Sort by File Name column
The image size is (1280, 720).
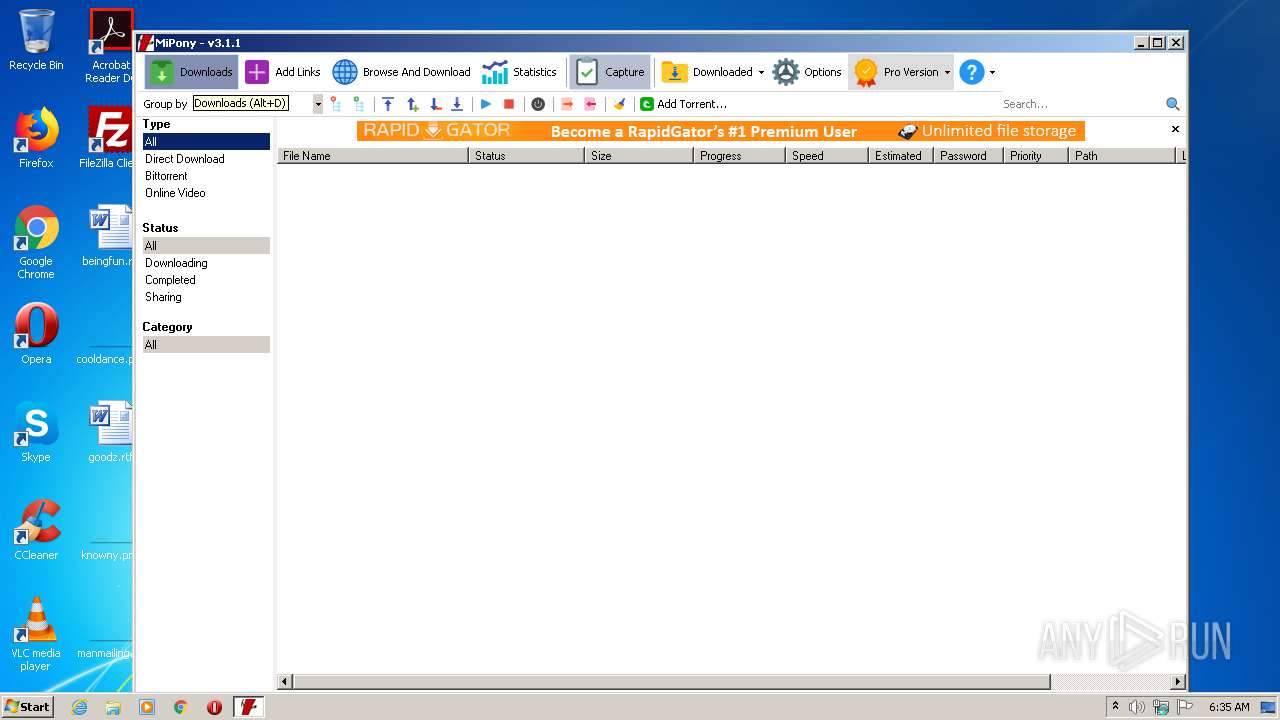pyautogui.click(x=373, y=156)
